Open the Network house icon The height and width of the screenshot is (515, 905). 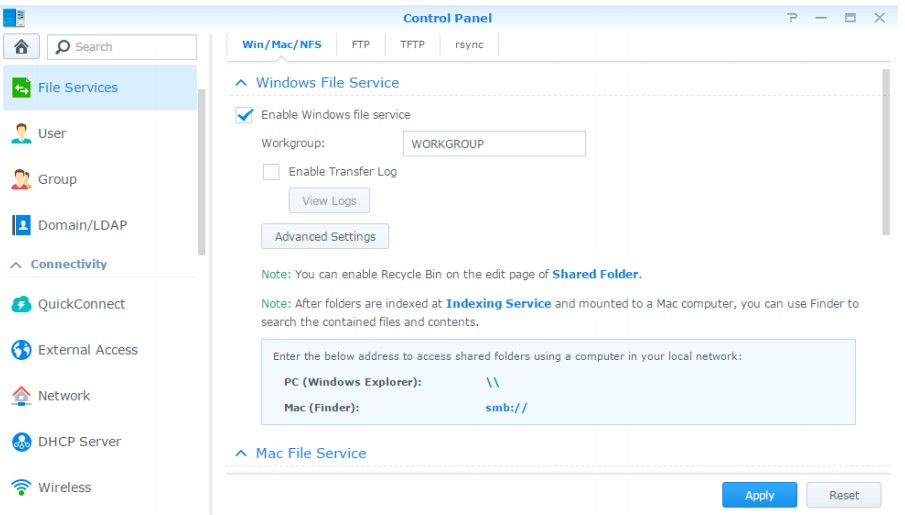21,395
